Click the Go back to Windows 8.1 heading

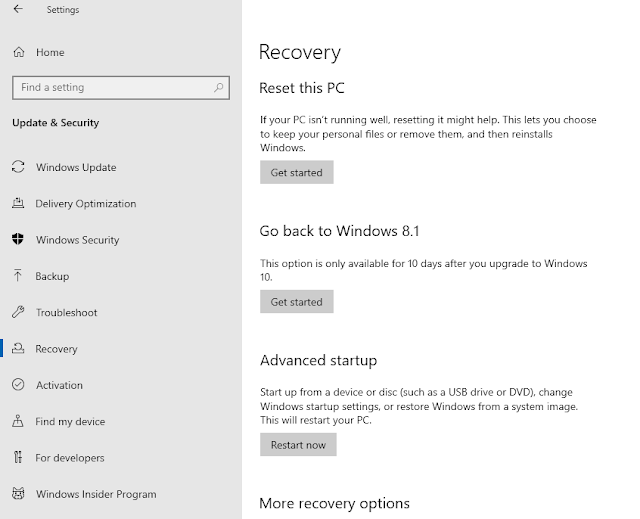pos(340,231)
